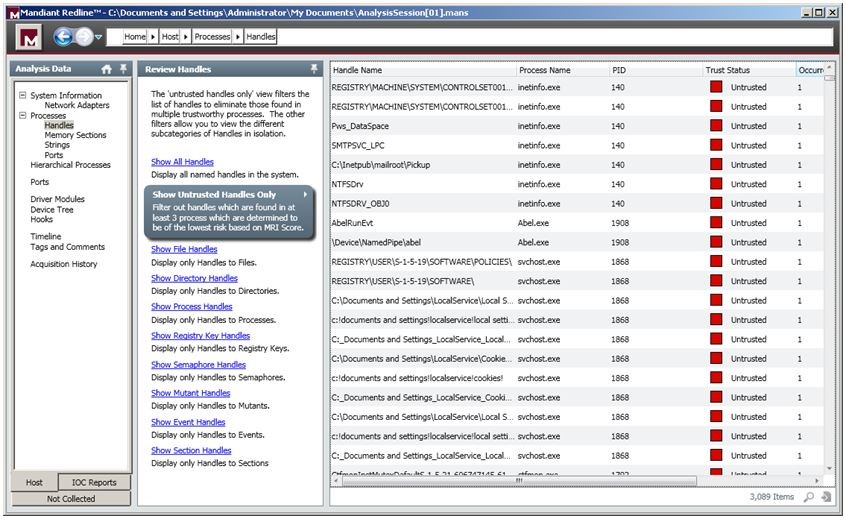Click the search magnifier icon
846x520 pixels.
coord(808,497)
